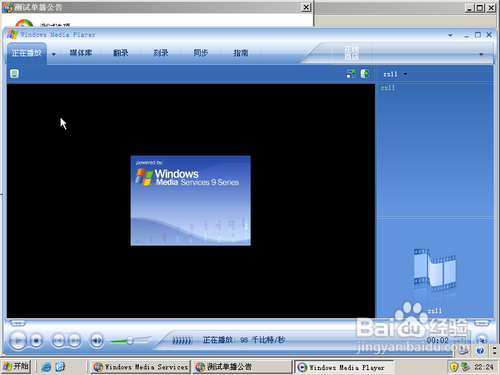Click the Windows Media Player logo icon
Screen dimensions: 500x375
(x=12, y=34)
